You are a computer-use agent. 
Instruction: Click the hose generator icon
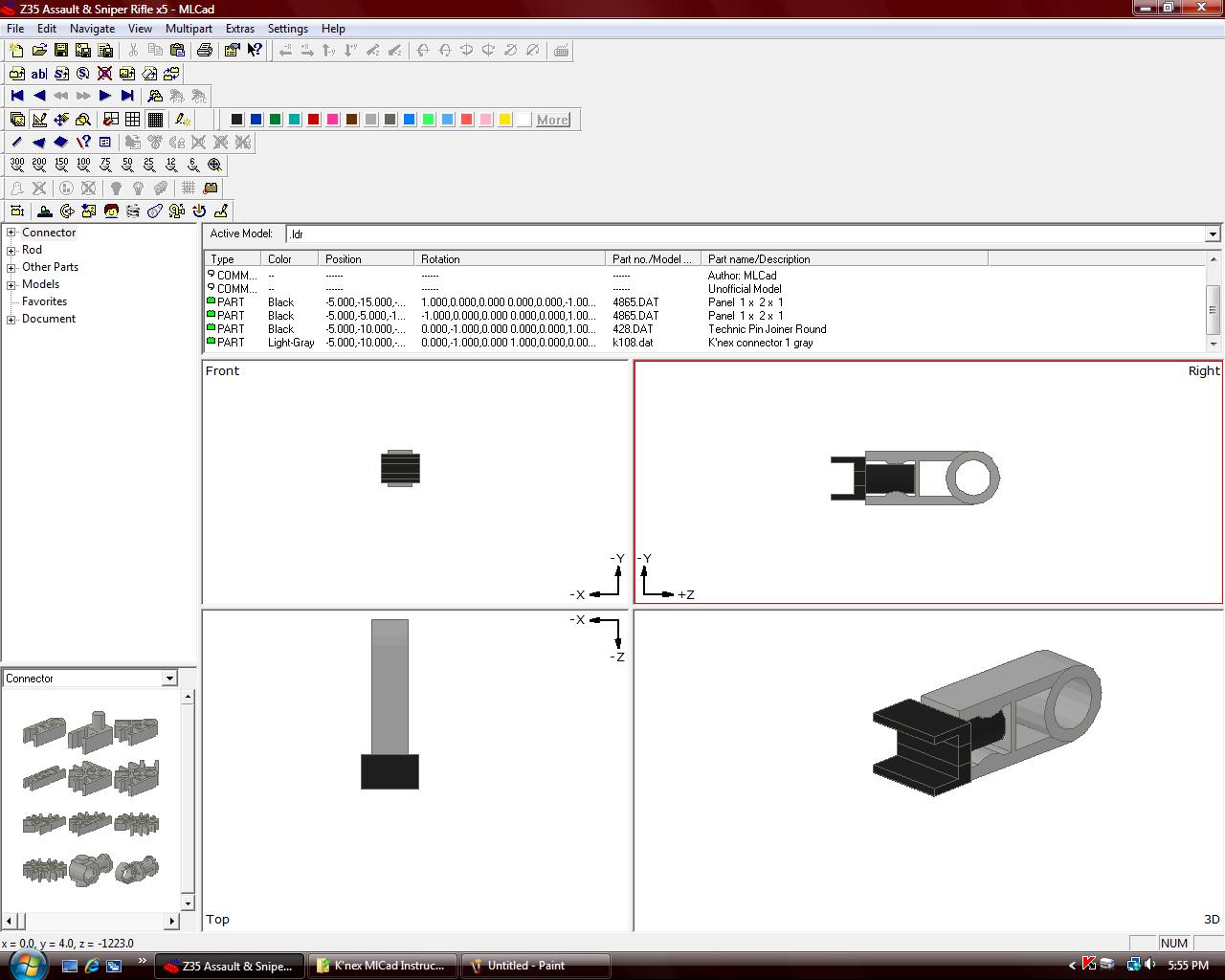tap(155, 212)
